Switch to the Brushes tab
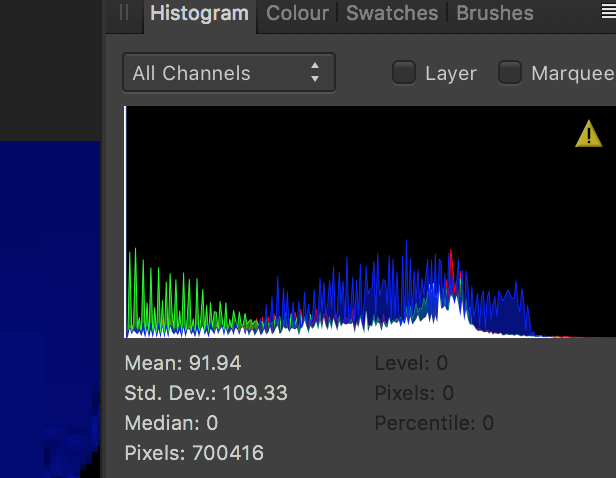This screenshot has height=478, width=616. click(x=495, y=13)
